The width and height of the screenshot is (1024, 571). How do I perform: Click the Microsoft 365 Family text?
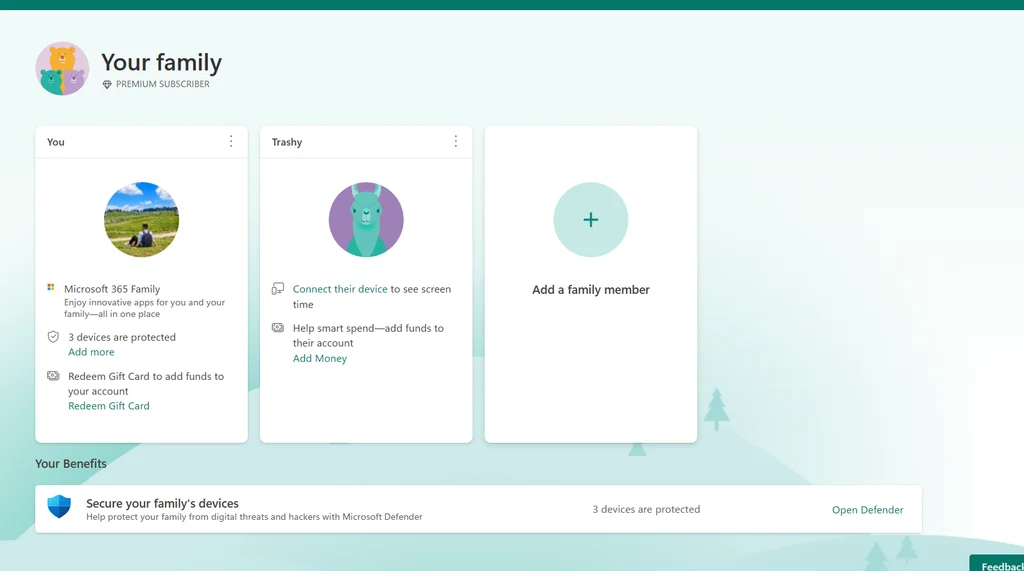112,289
